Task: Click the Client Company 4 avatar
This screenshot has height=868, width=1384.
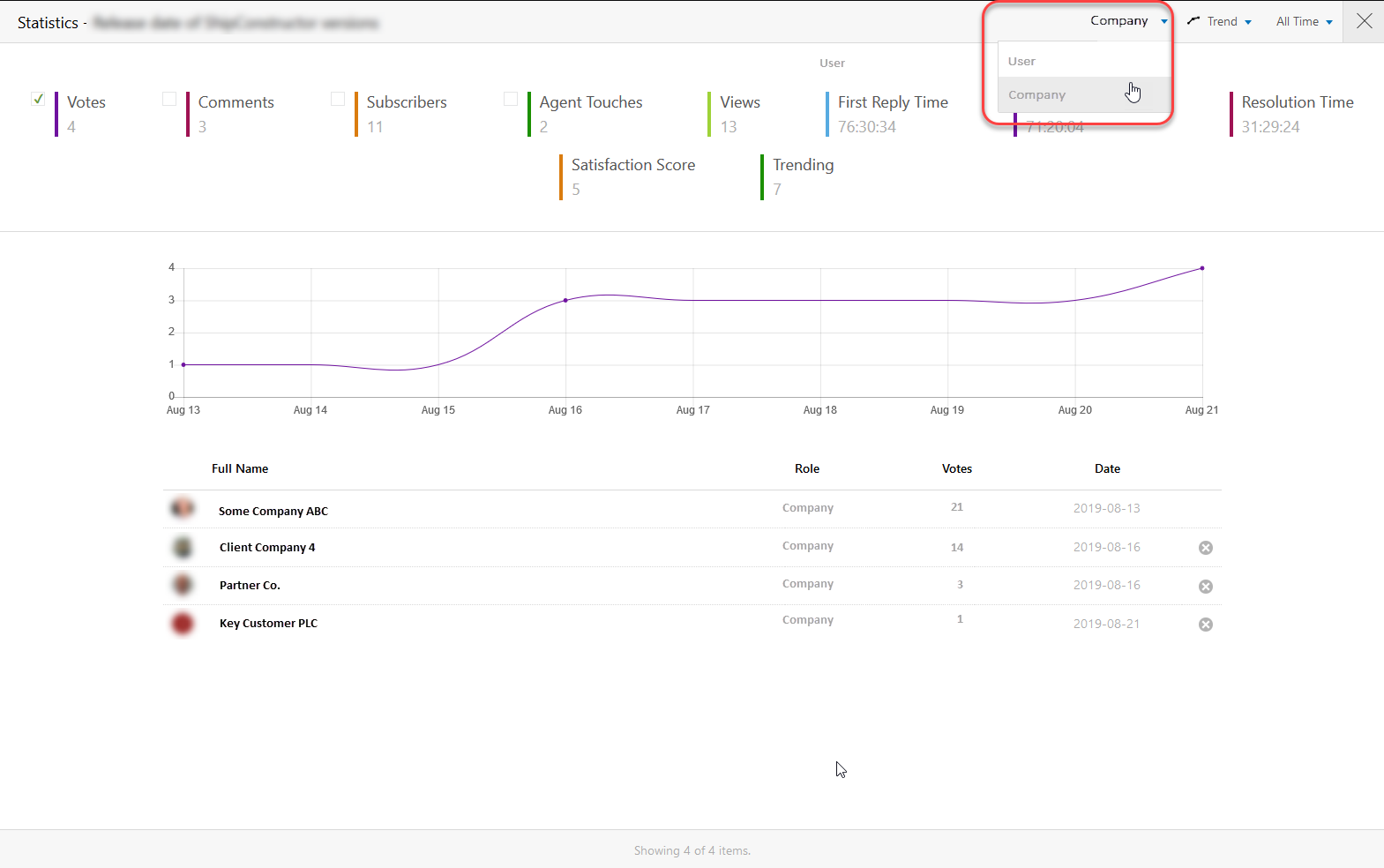Action: 183,548
